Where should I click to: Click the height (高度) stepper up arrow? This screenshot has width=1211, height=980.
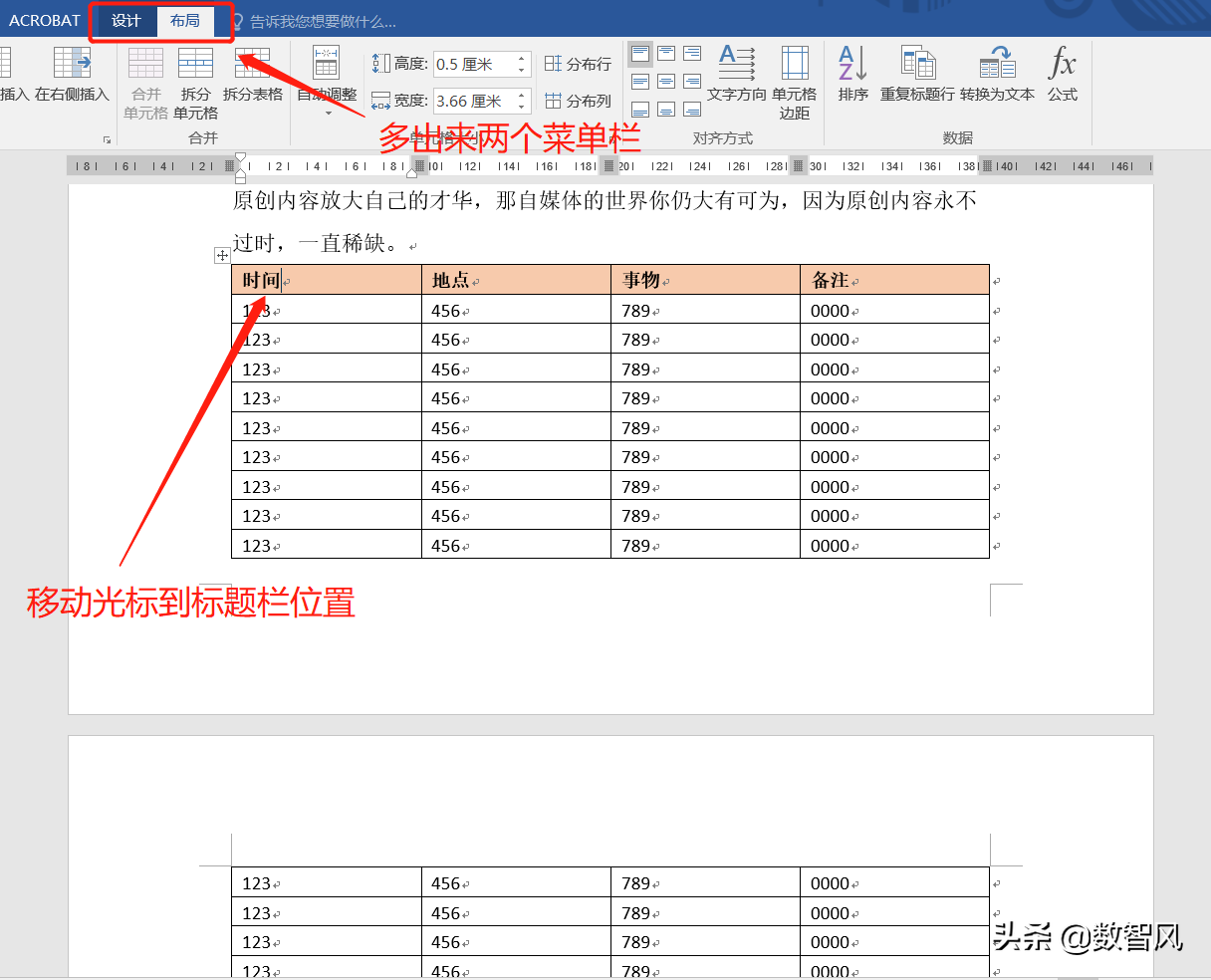[x=519, y=58]
